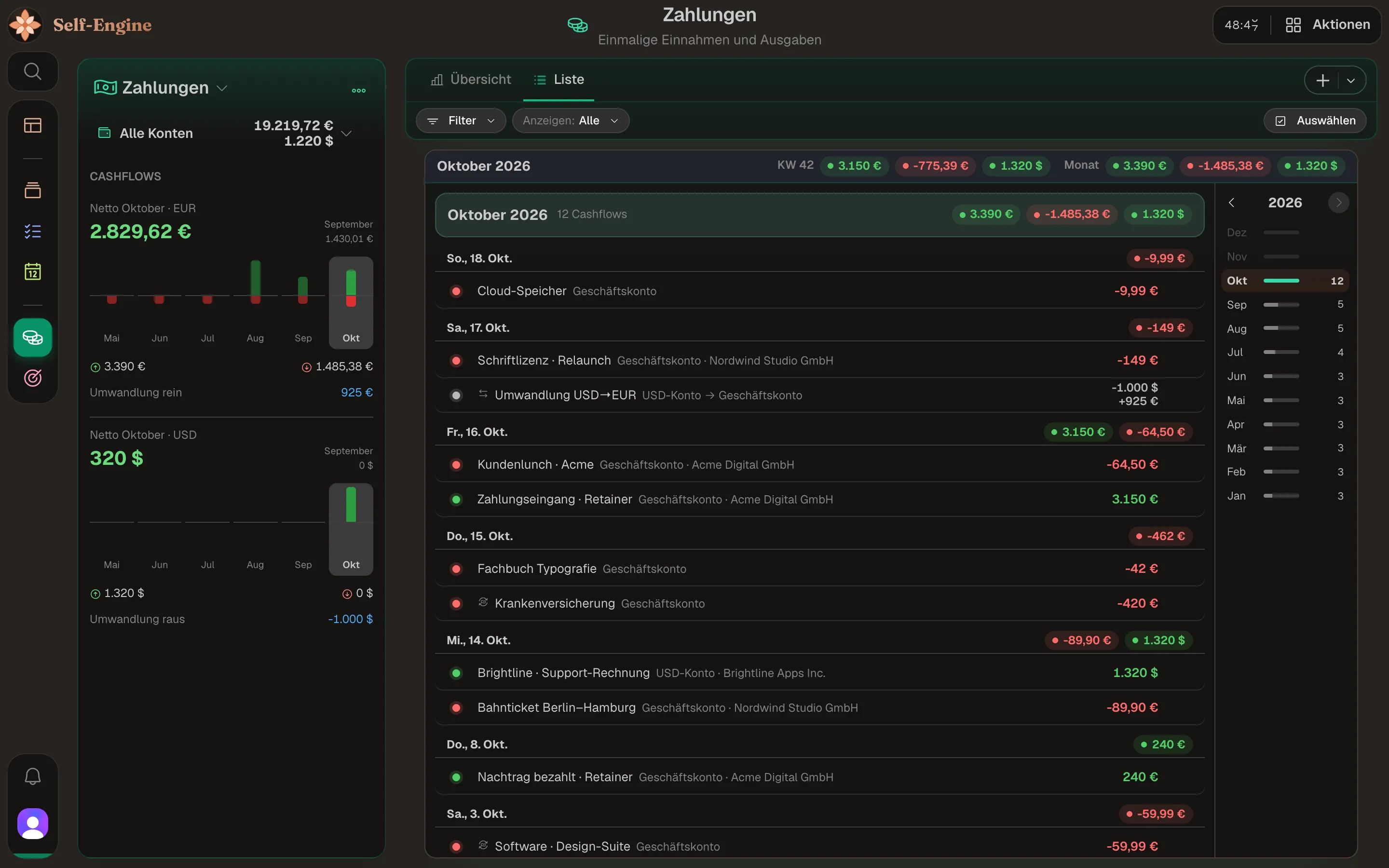This screenshot has width=1389, height=868.
Task: Click the Sa., 17. Okt. date header
Action: [x=478, y=328]
